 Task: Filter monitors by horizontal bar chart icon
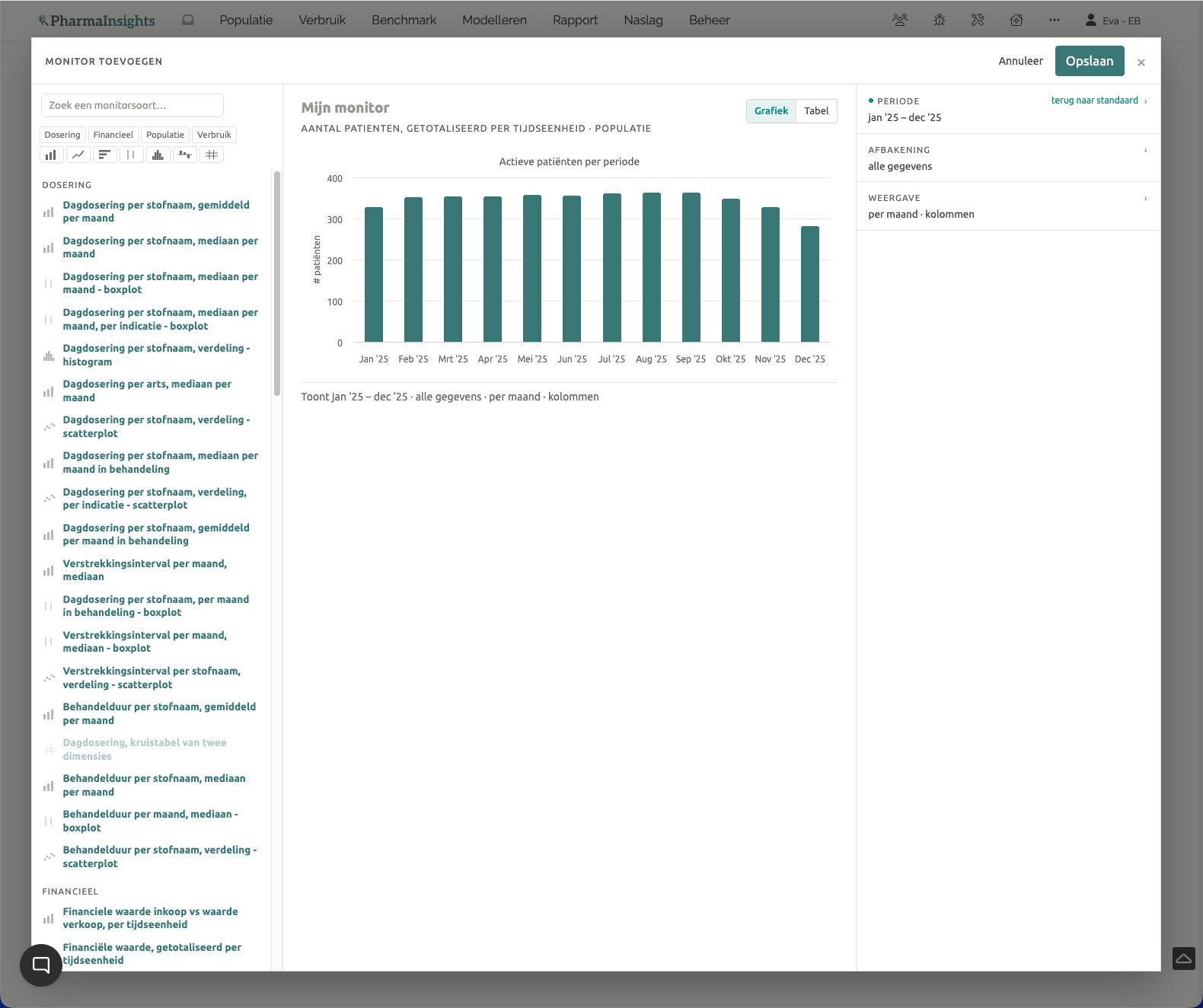(x=104, y=155)
